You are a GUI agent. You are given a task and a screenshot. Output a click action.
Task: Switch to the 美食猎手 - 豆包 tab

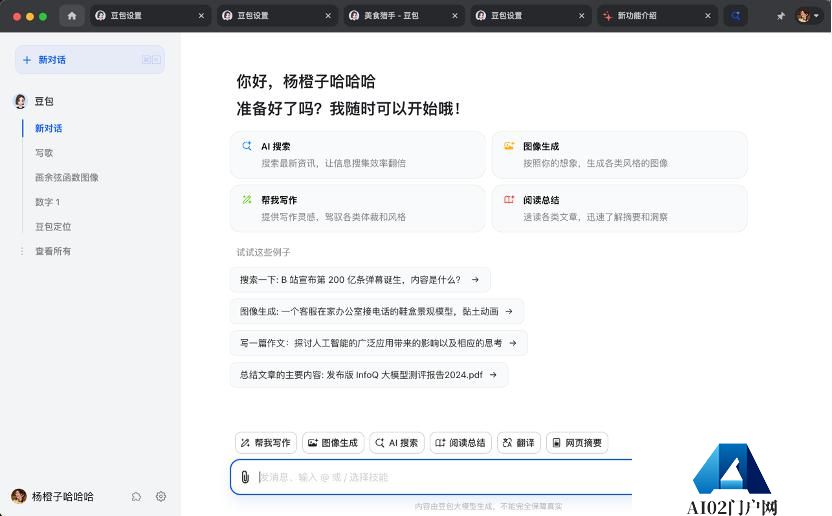point(404,16)
